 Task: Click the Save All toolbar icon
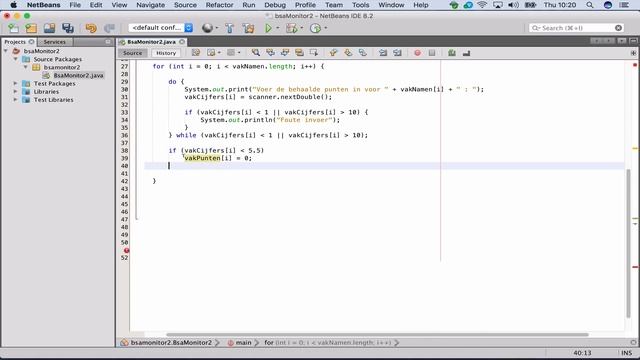[68, 28]
